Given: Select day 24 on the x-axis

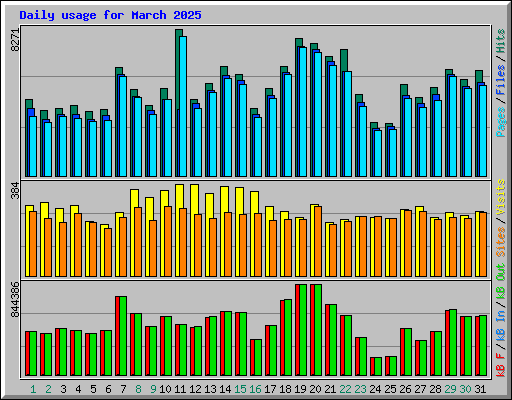Looking at the screenshot, I should [375, 389].
